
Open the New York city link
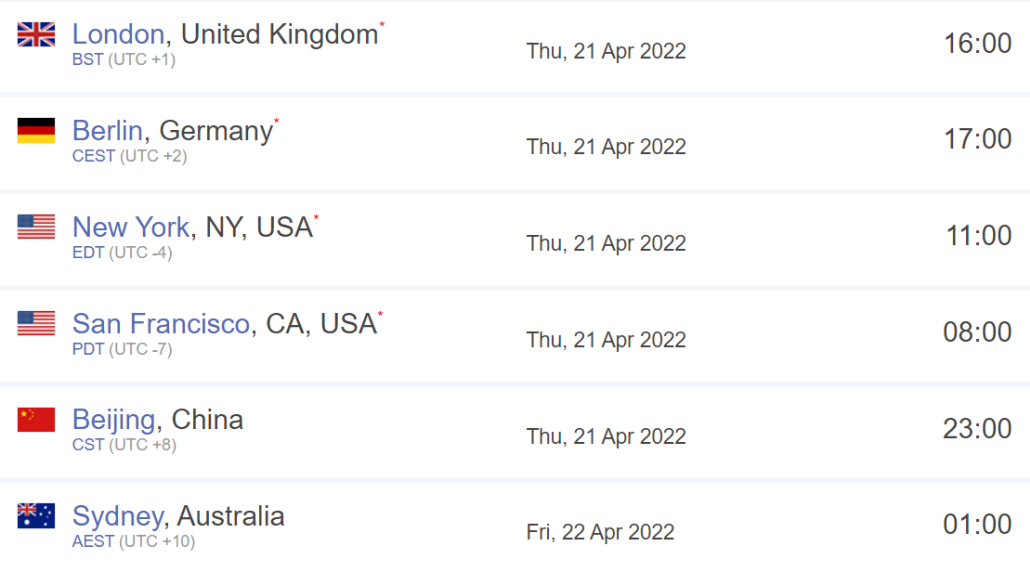tap(131, 227)
